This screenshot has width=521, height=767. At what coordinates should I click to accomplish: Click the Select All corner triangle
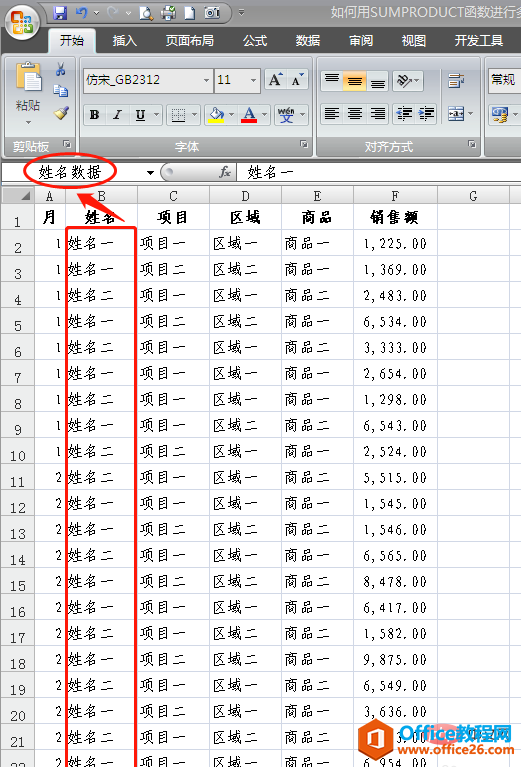[18, 195]
